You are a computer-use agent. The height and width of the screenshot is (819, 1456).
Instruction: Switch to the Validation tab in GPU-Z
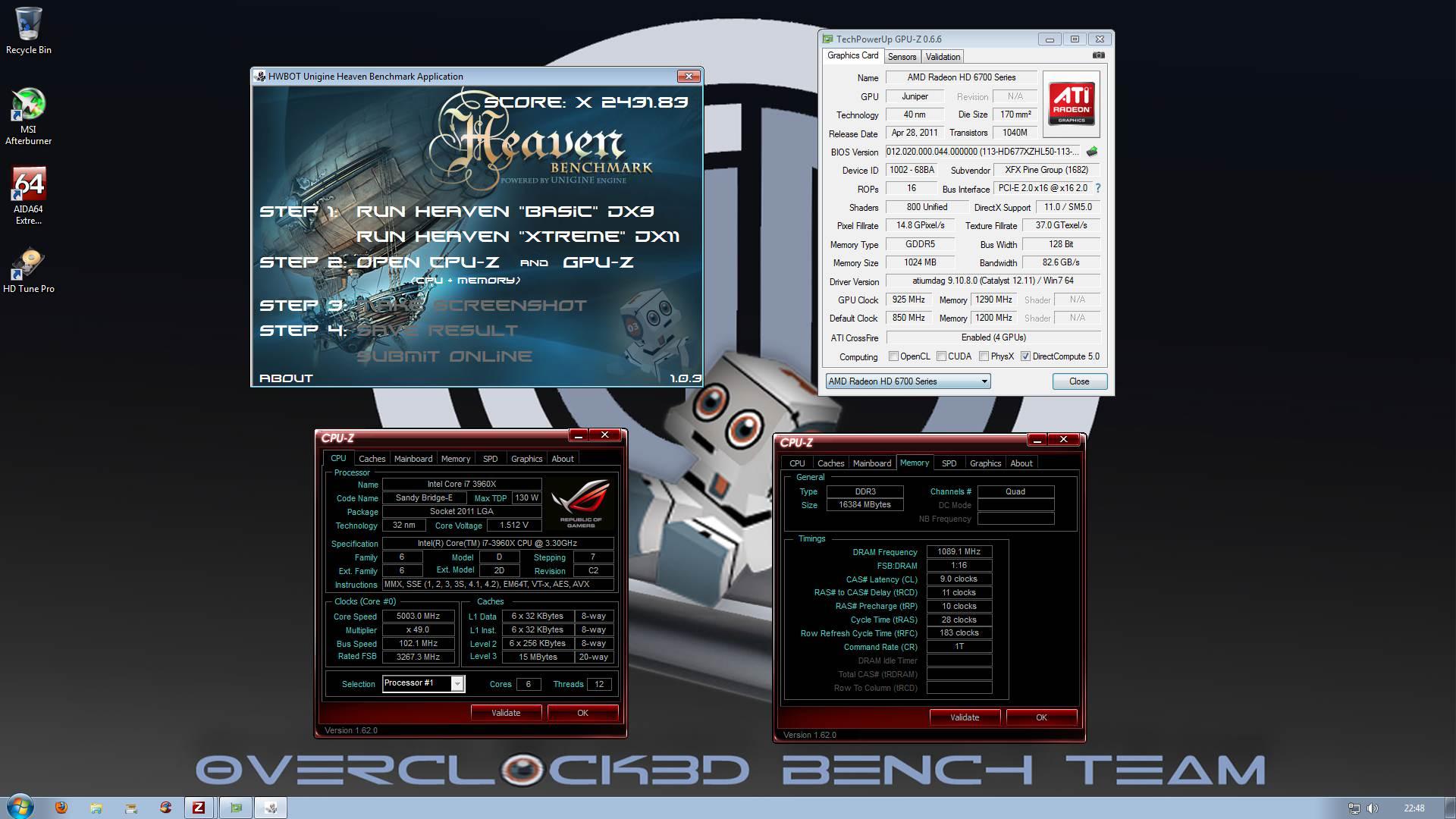tap(943, 57)
